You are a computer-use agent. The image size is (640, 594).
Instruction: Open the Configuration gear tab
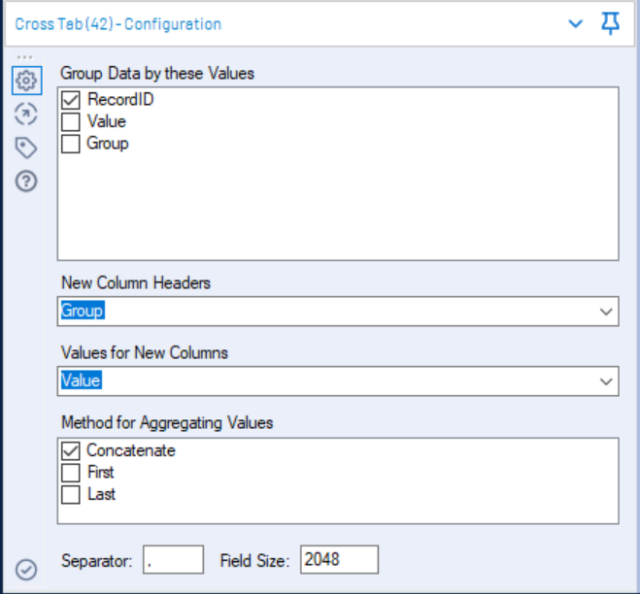(27, 80)
